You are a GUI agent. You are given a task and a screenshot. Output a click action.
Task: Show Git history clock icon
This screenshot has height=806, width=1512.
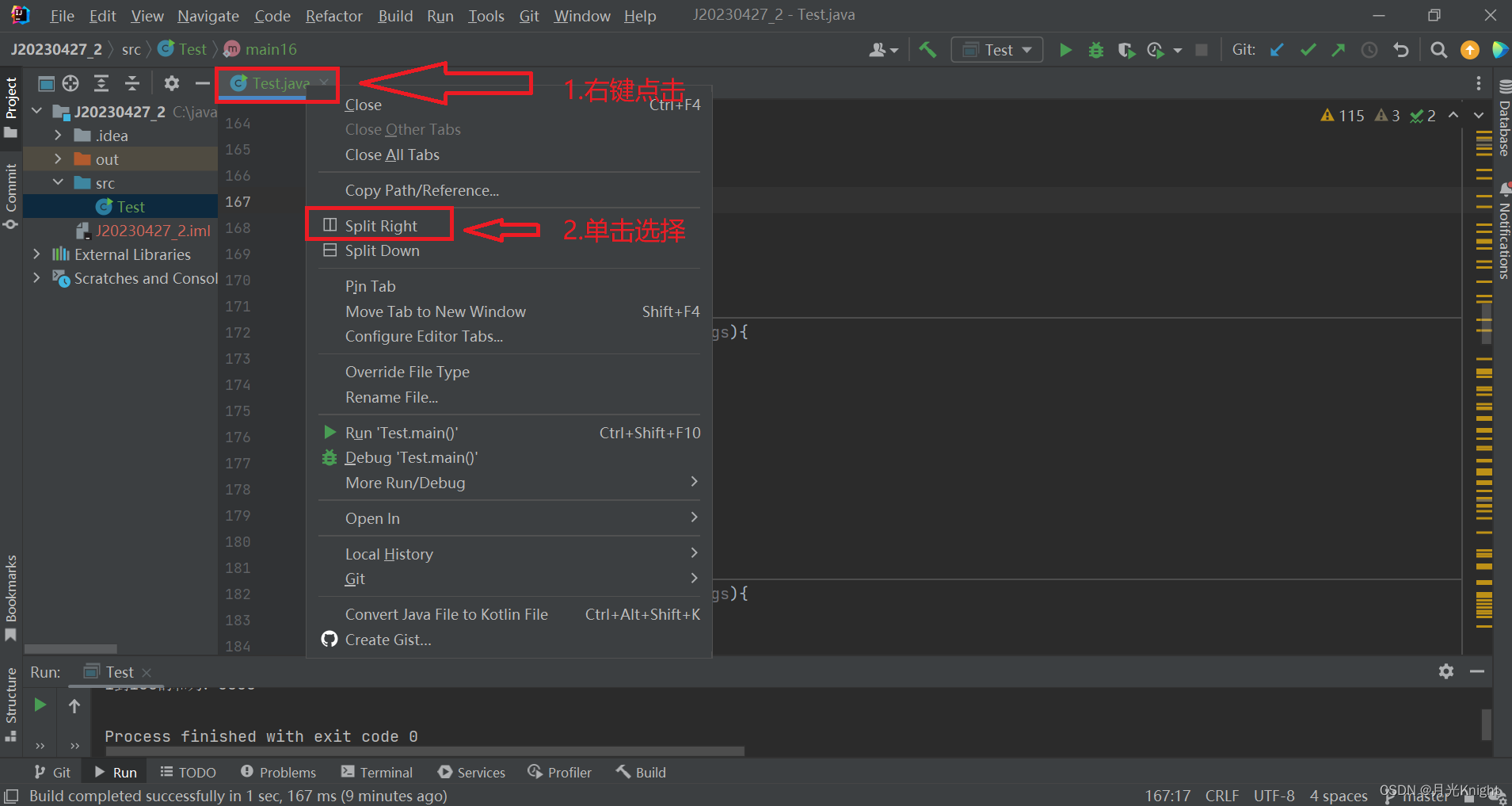tap(1369, 50)
